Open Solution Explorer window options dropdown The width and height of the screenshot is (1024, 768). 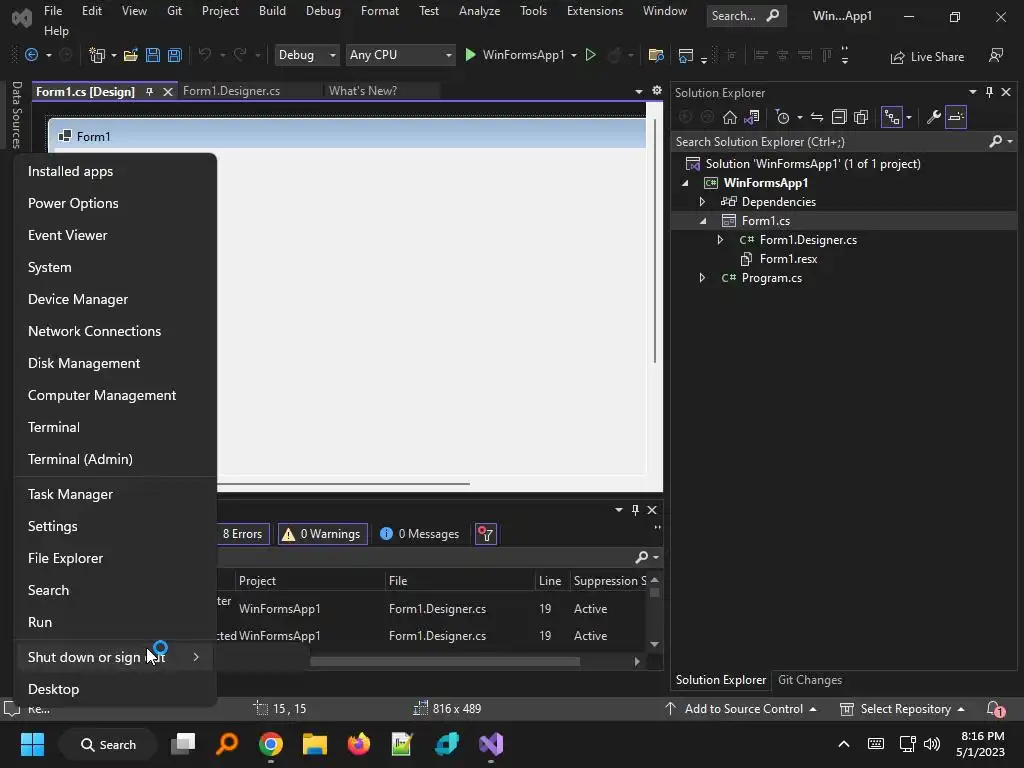972,92
